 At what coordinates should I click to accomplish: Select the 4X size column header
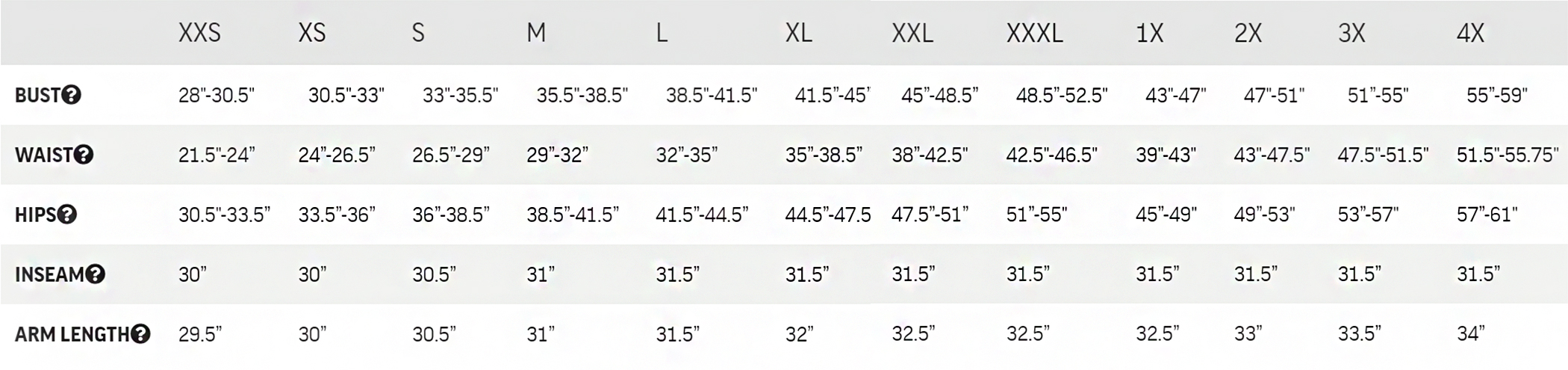(1470, 33)
